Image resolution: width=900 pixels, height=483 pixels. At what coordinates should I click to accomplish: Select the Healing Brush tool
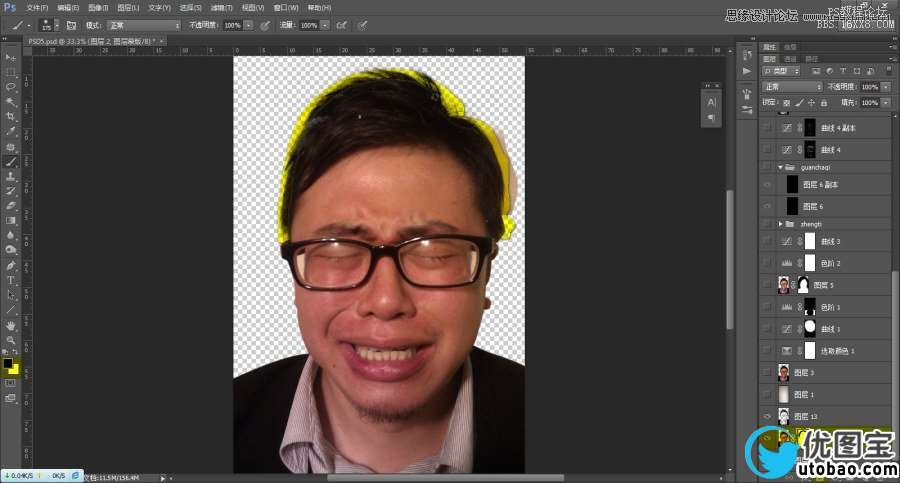[11, 148]
